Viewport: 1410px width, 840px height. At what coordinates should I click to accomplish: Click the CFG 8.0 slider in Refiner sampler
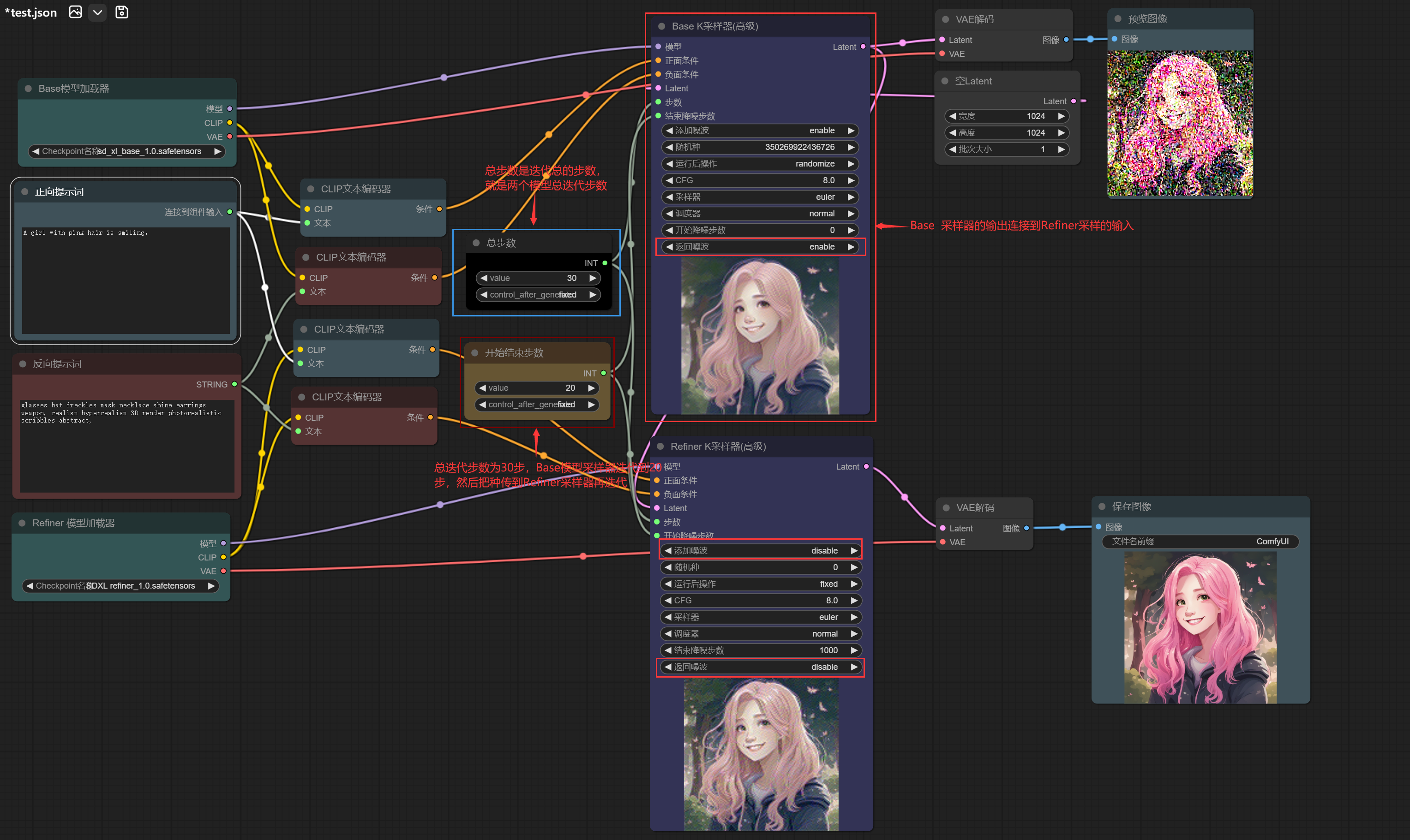coord(760,600)
